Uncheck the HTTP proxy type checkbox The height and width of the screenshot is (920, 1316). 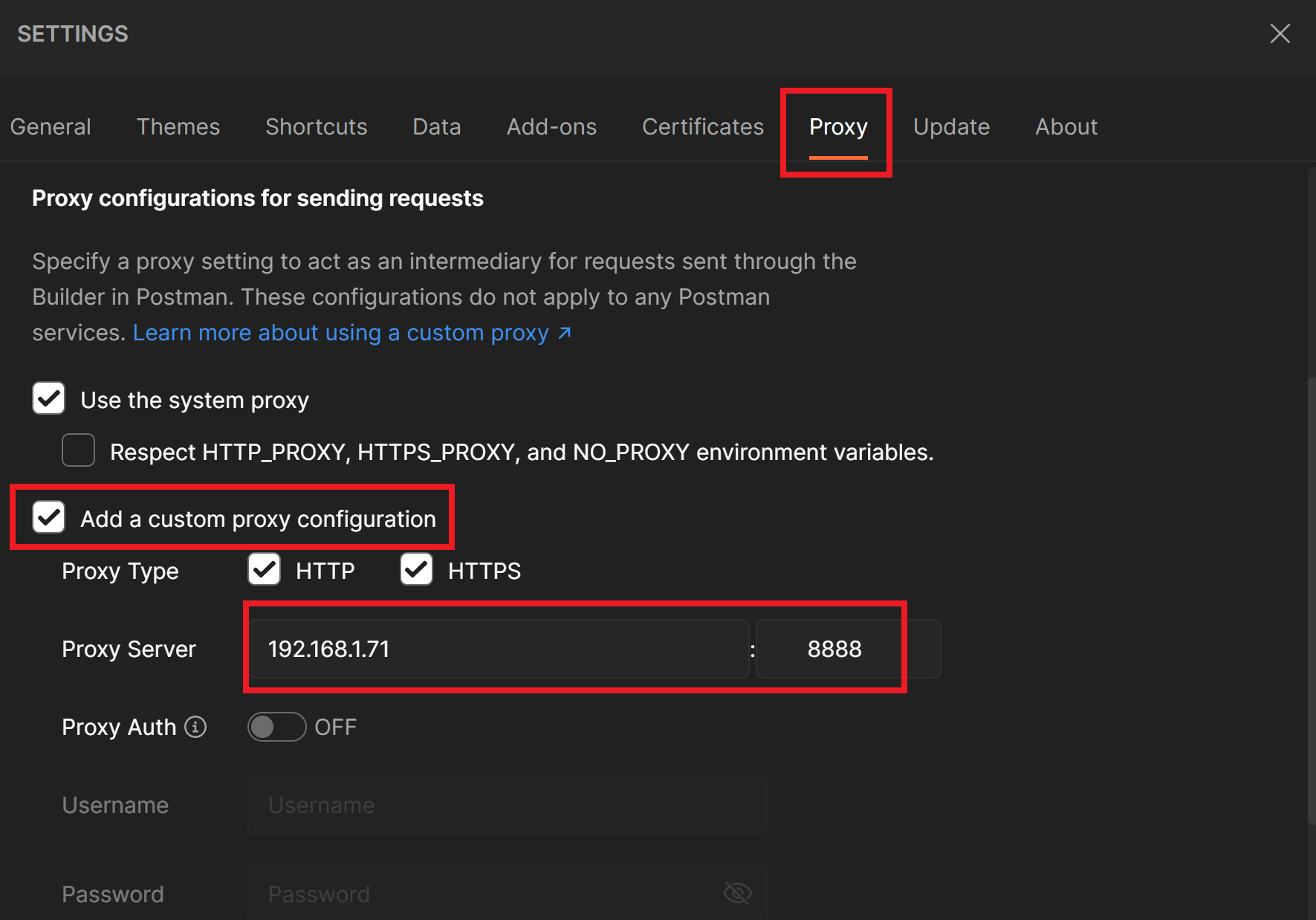[265, 569]
